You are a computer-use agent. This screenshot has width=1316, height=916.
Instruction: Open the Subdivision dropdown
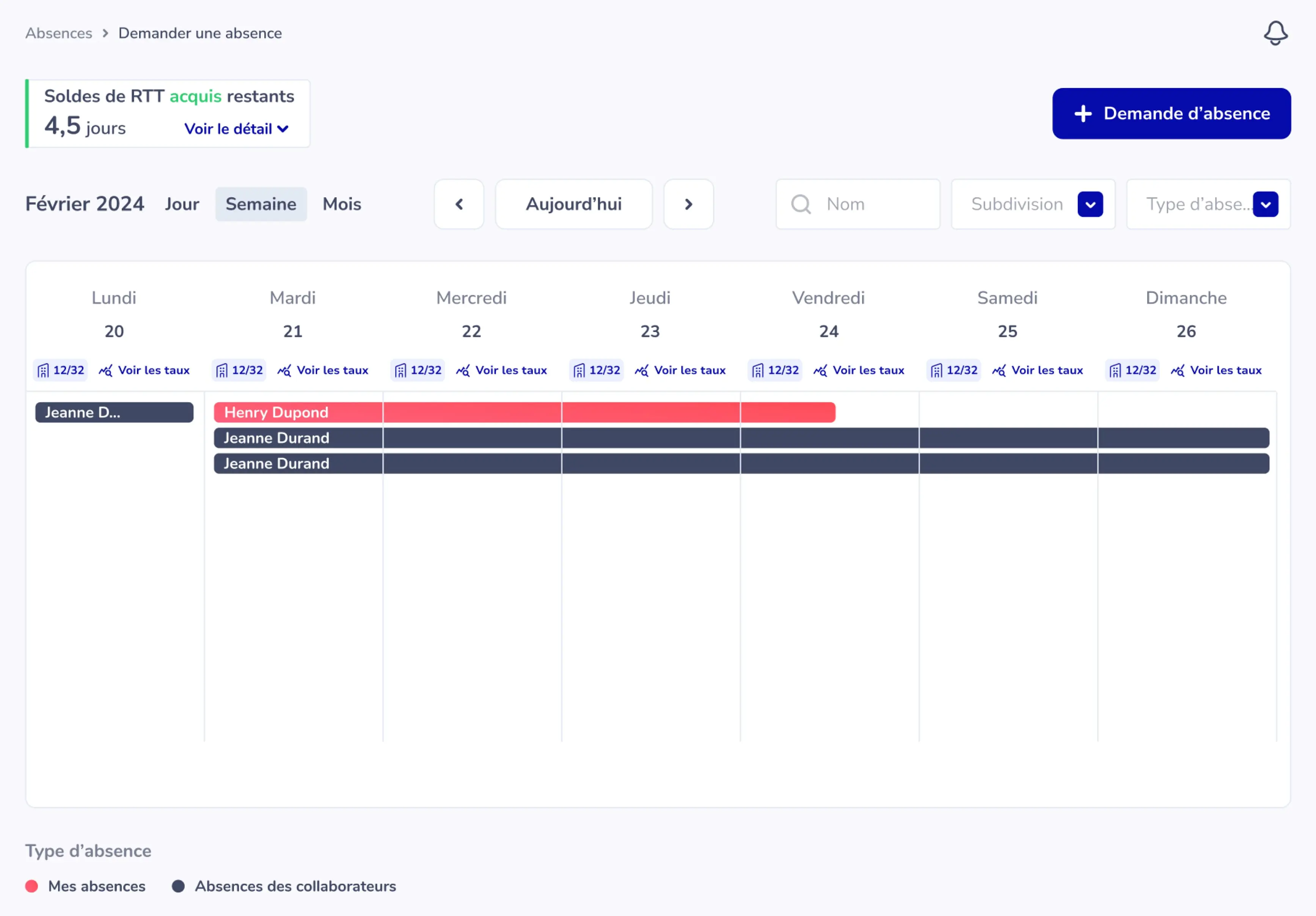click(1090, 204)
